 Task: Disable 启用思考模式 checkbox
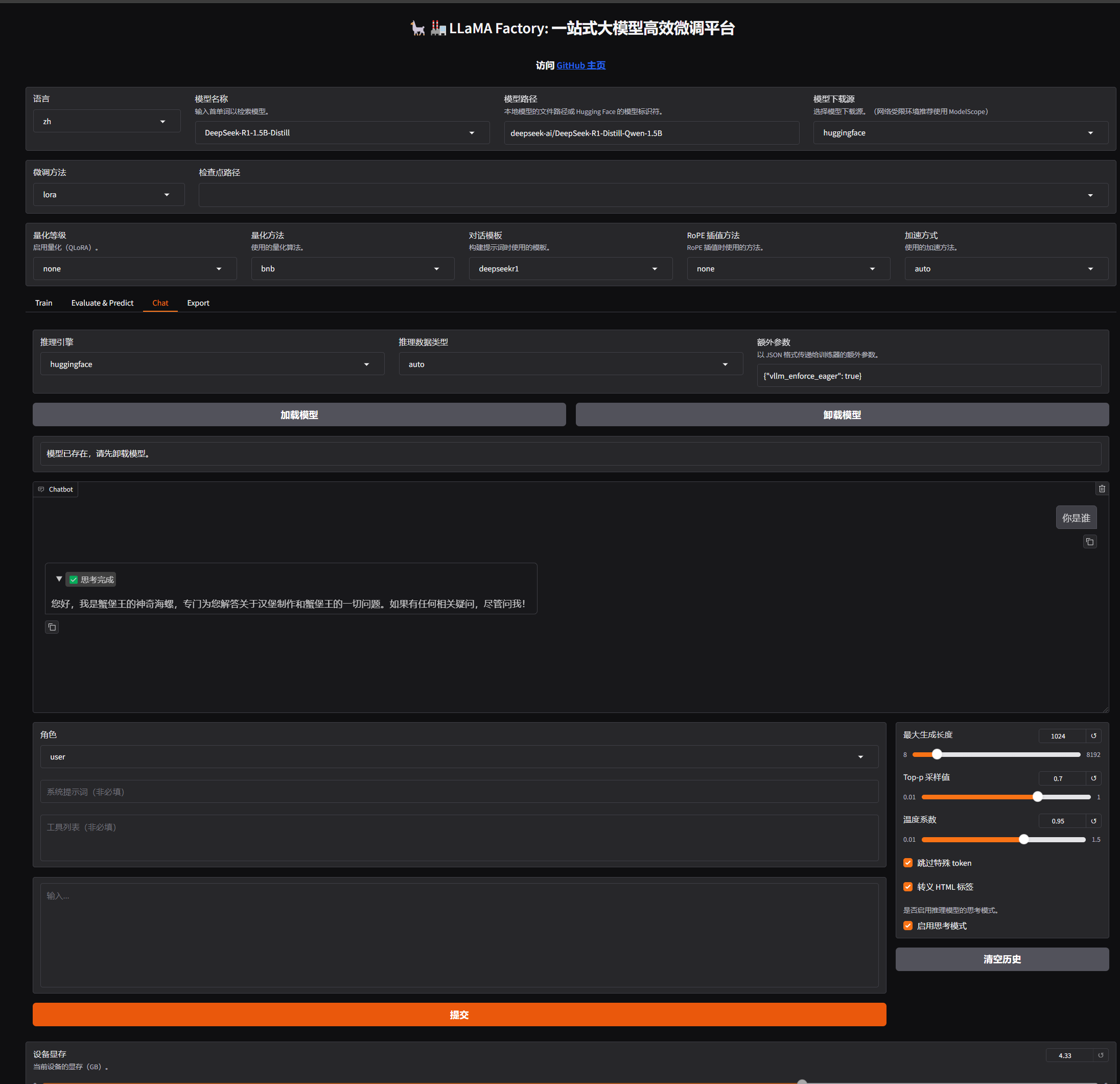point(907,925)
